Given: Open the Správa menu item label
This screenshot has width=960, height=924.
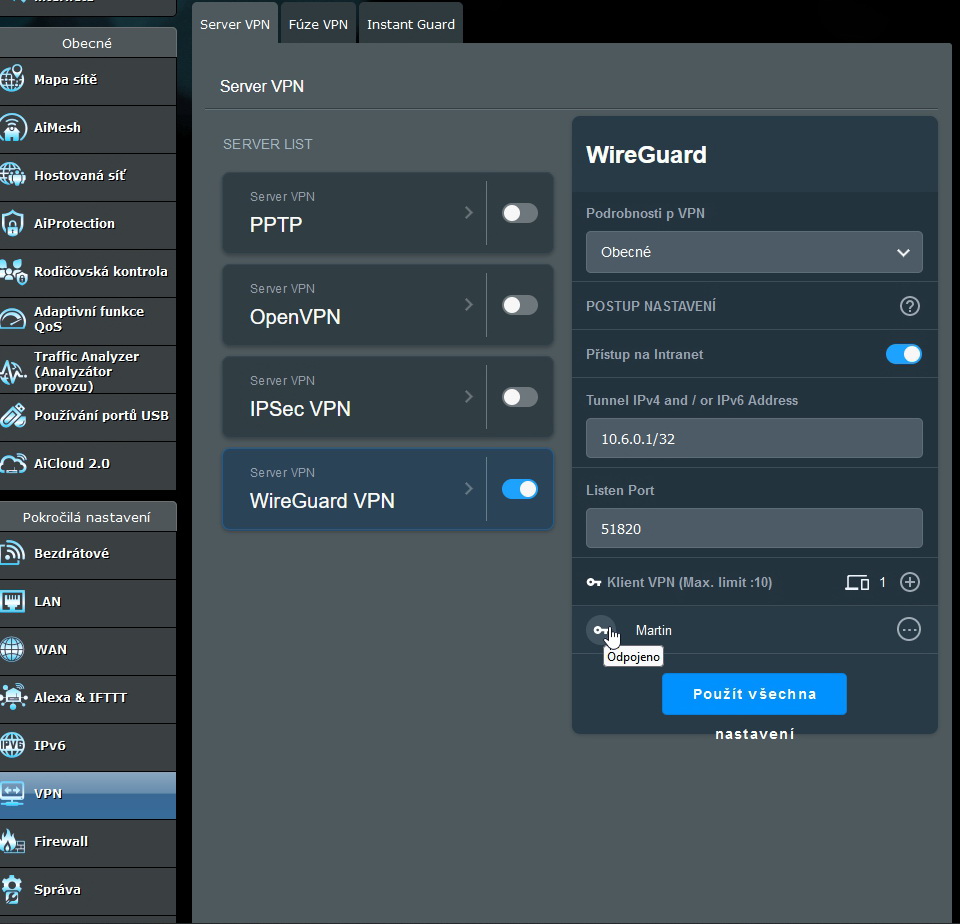Looking at the screenshot, I should tap(57, 889).
